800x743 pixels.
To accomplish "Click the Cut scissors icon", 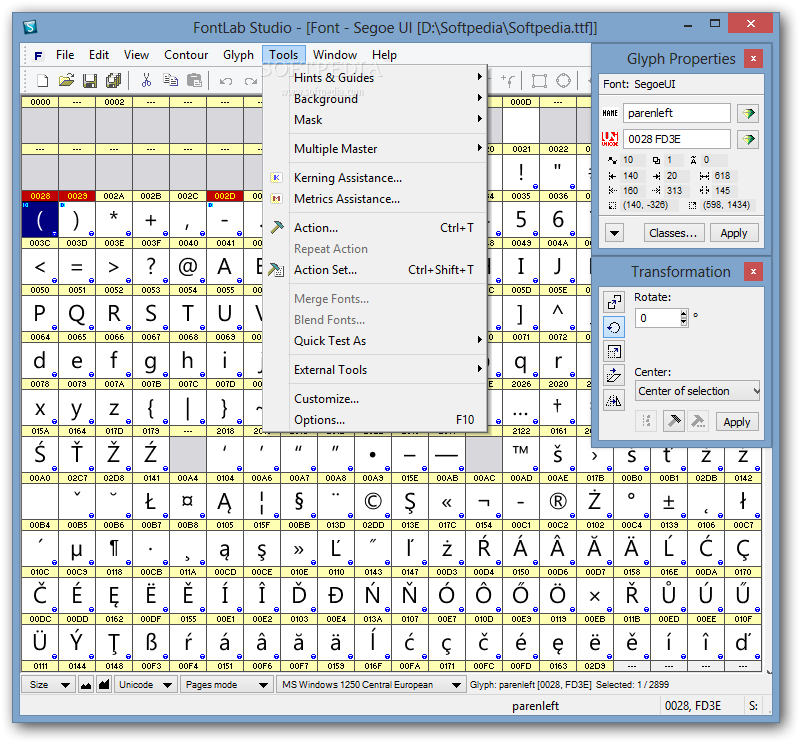I will 146,81.
